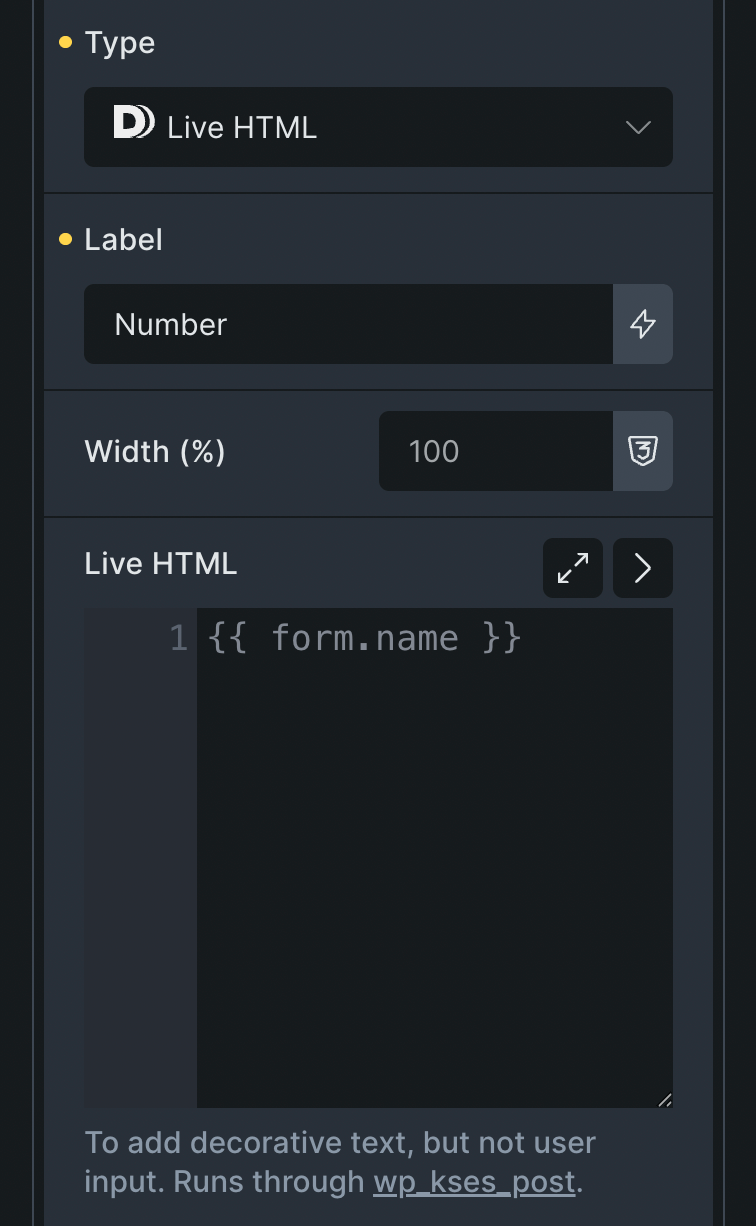This screenshot has height=1226, width=756.
Task: Select the Width value of 100
Action: coord(432,451)
